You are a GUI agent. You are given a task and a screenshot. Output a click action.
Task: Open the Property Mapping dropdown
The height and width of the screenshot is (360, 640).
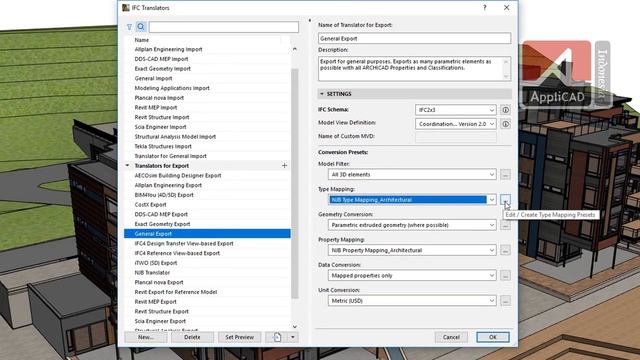point(412,250)
